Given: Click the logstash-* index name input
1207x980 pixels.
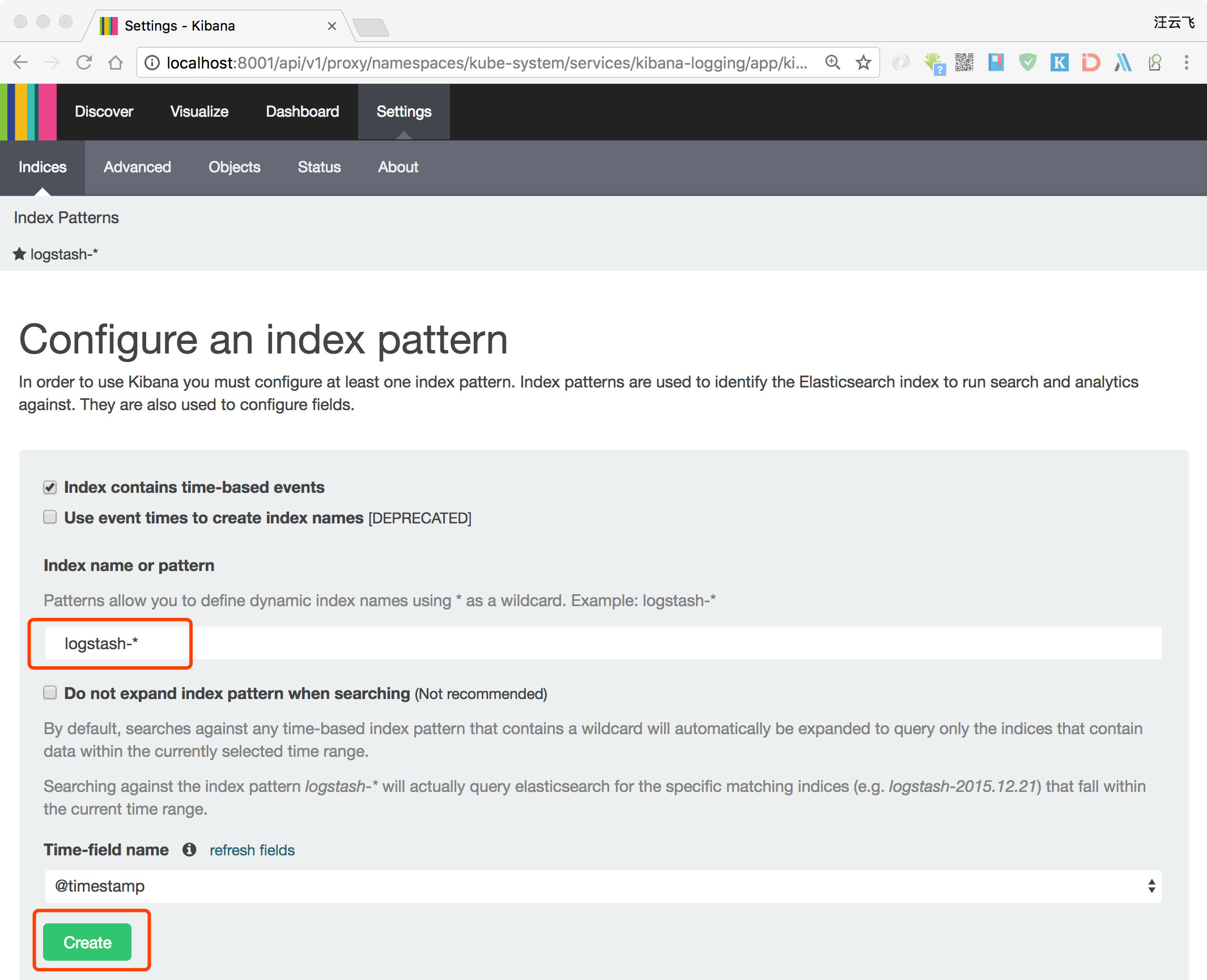Looking at the screenshot, I should tap(603, 644).
